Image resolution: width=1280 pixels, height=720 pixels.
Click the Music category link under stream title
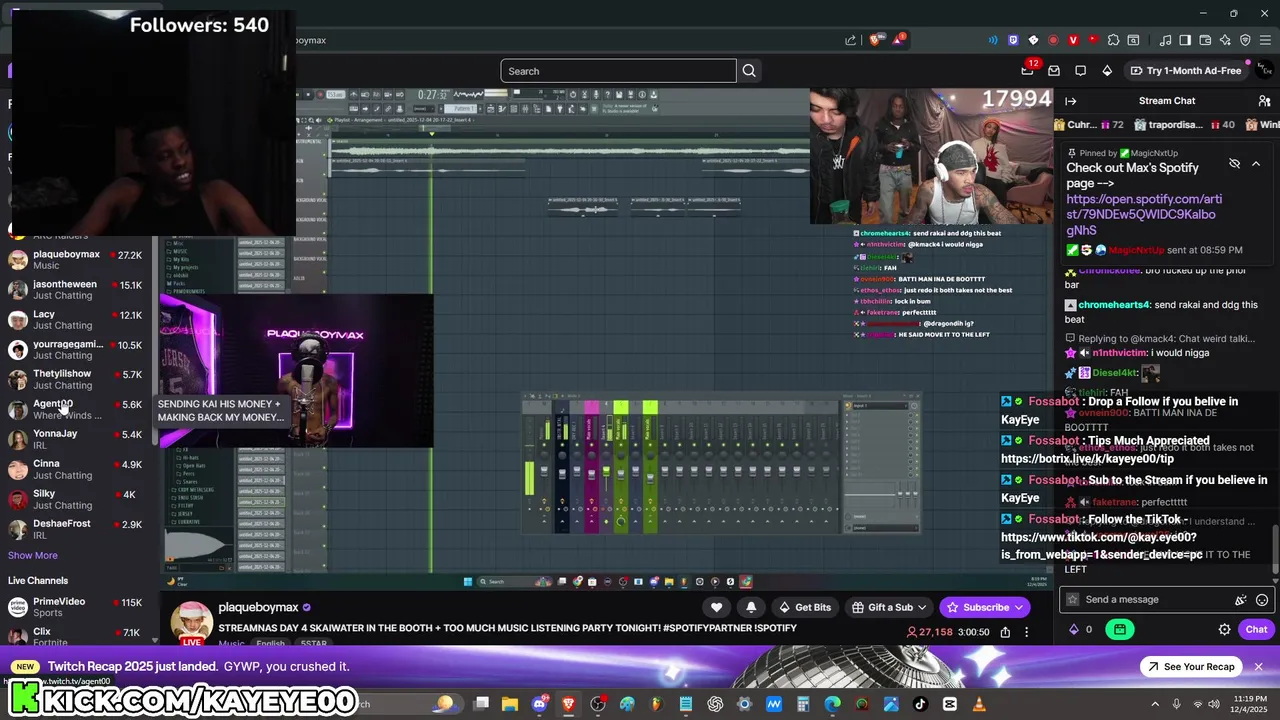coord(231,643)
